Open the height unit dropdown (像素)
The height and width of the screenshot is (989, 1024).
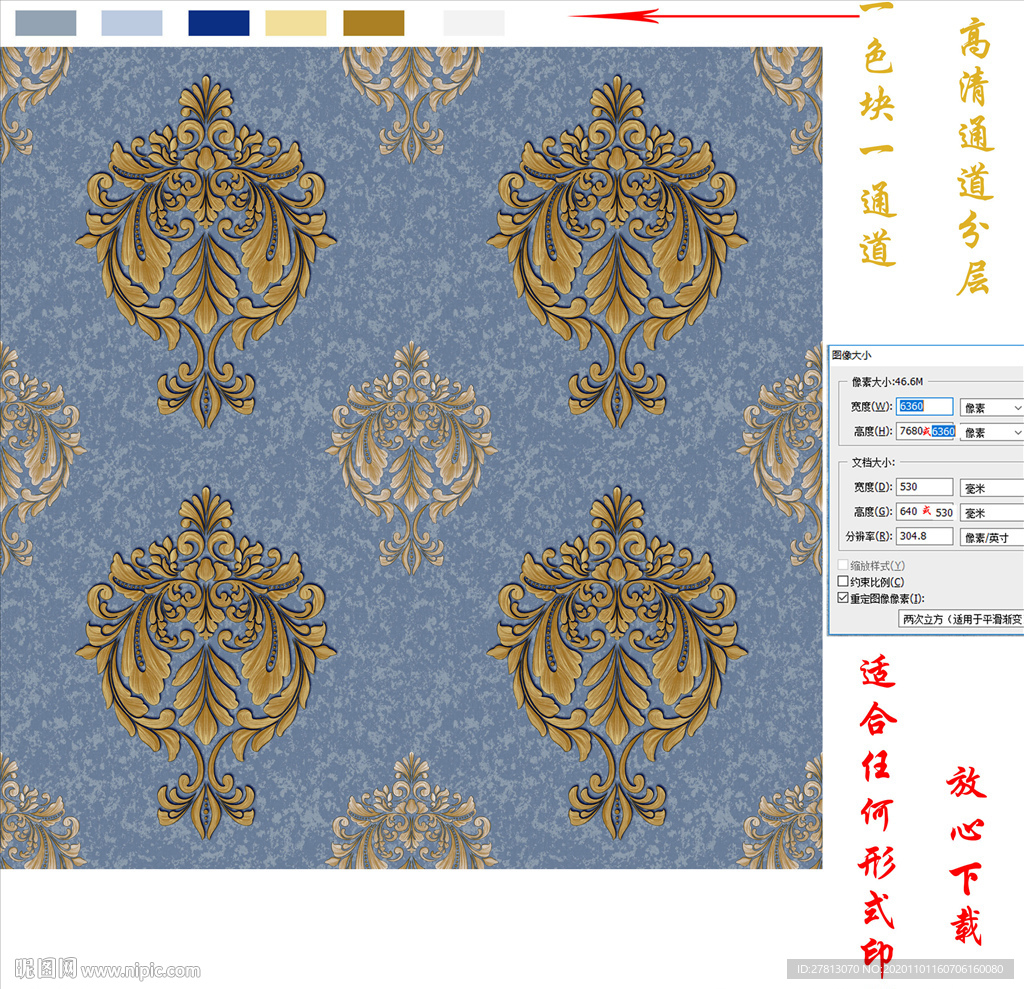[x=992, y=432]
